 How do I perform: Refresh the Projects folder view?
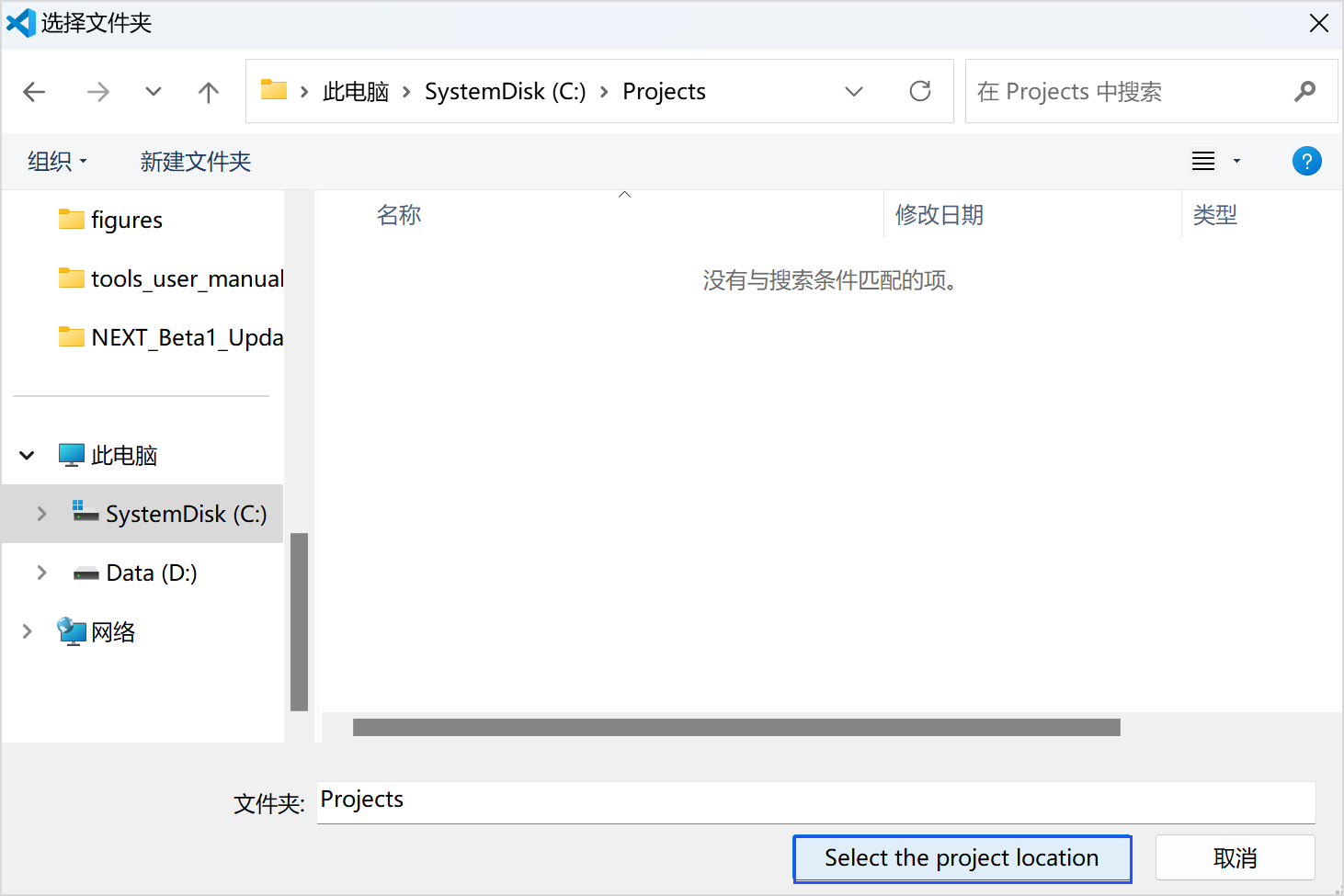coord(920,91)
